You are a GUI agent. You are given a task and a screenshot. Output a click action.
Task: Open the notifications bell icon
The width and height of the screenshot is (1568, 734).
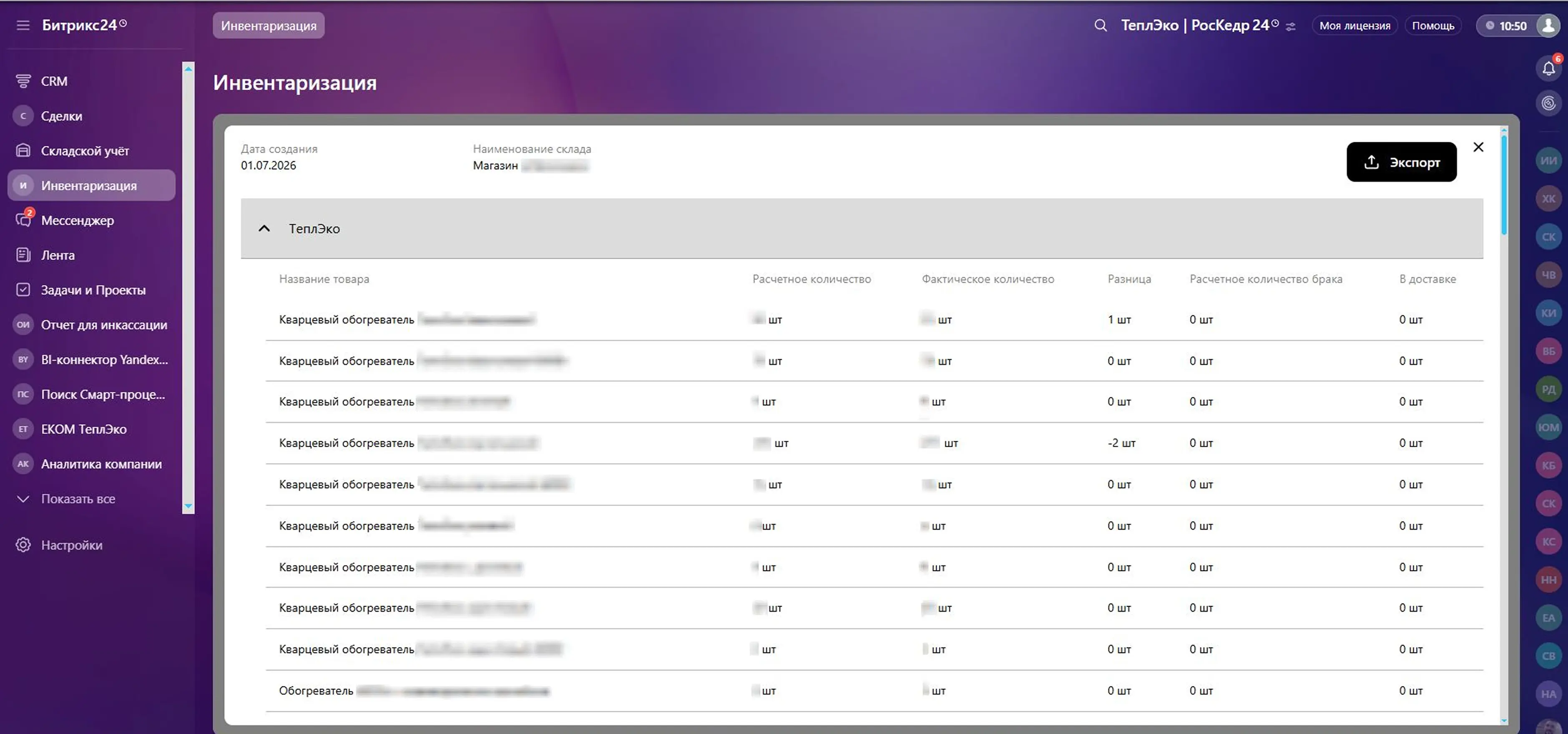point(1548,68)
